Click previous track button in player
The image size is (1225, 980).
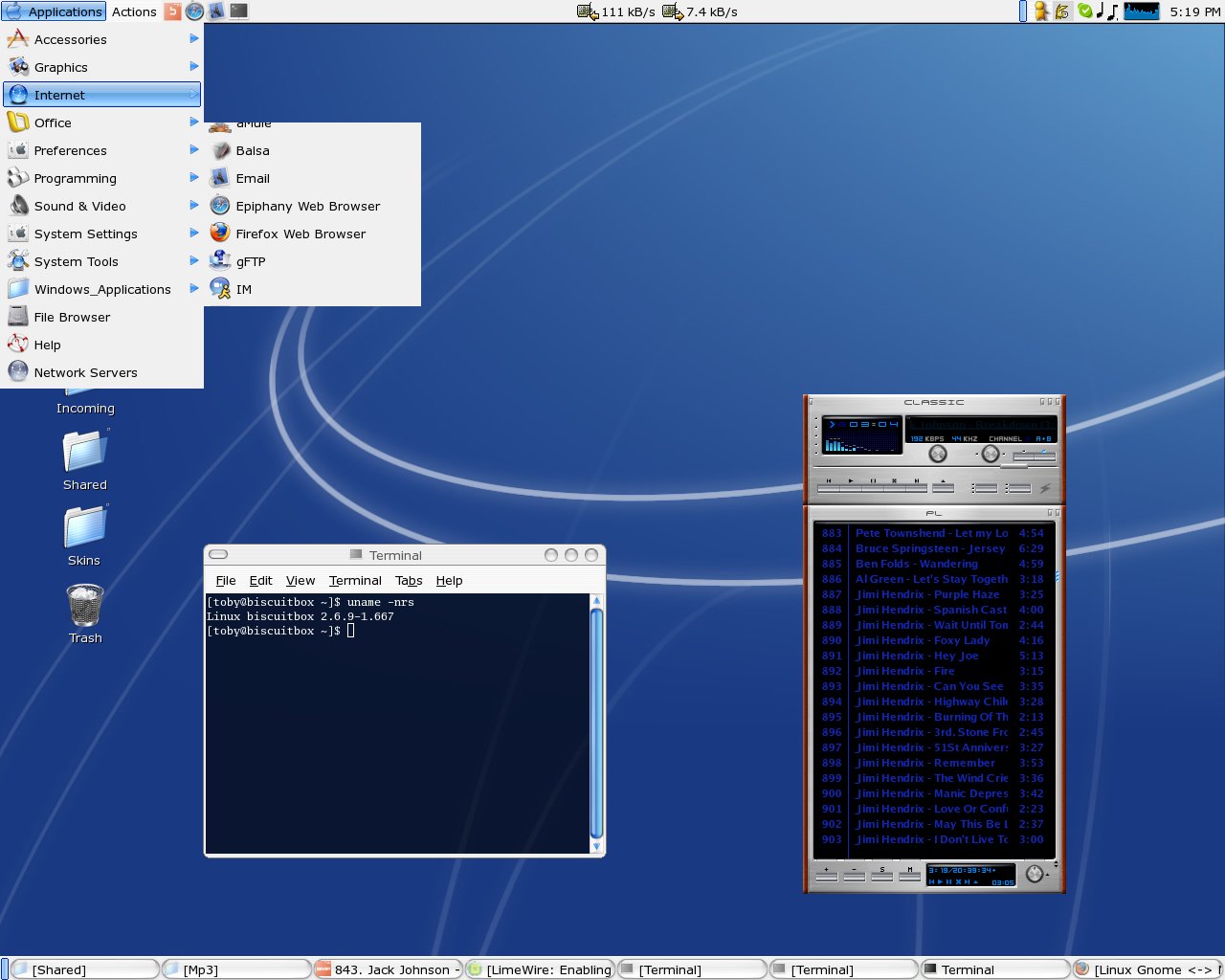pos(829,486)
